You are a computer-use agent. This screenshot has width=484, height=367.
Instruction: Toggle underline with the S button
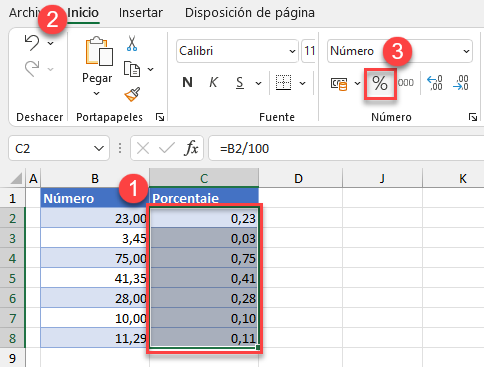coord(239,82)
